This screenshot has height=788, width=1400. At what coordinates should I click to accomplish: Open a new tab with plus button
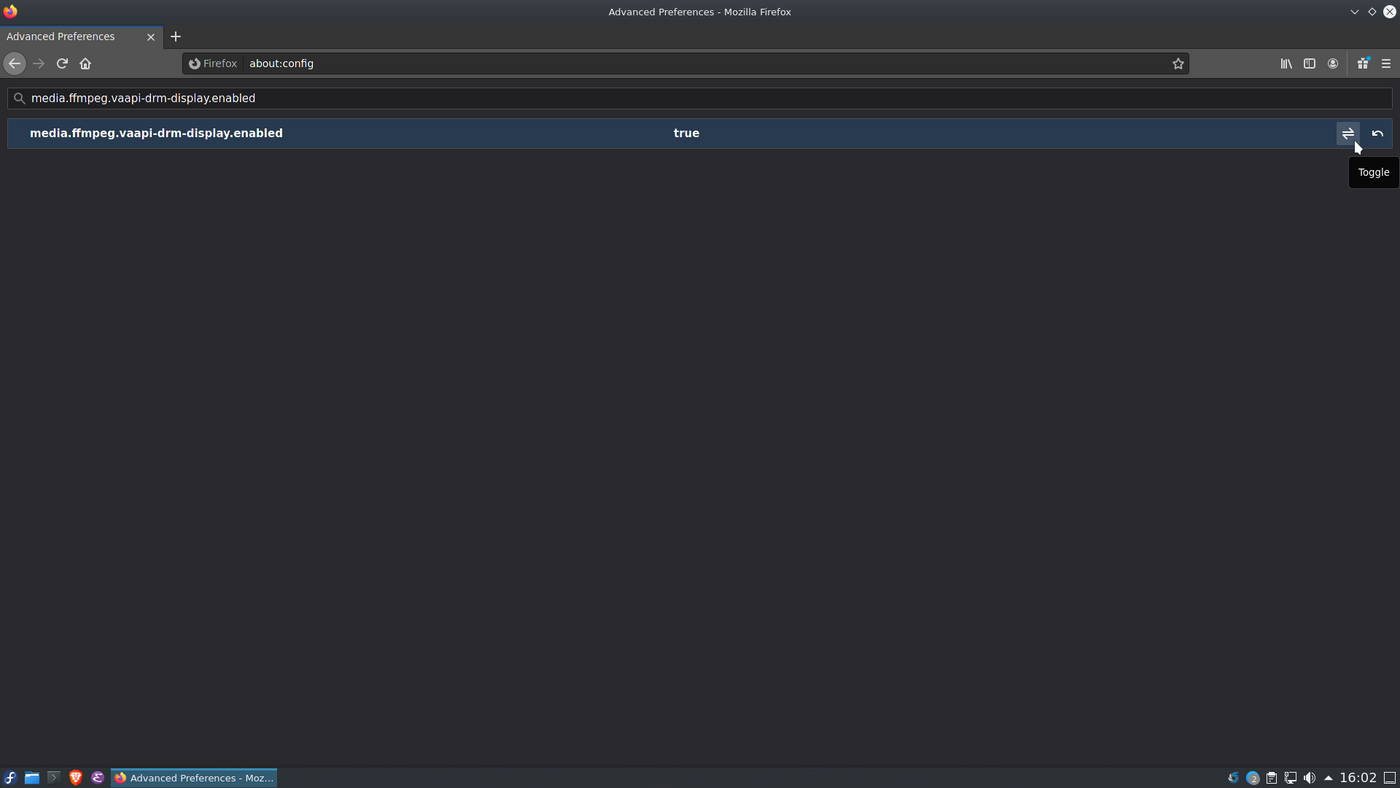click(175, 36)
